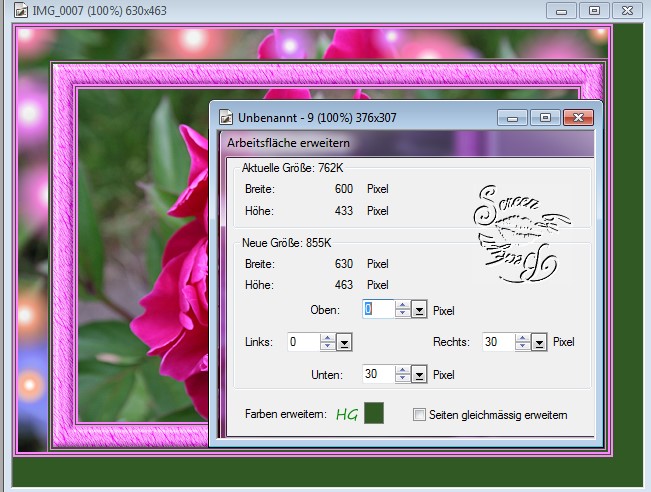The height and width of the screenshot is (492, 651).
Task: Click the Unbenannt - 9 (100%) 376x307 title text
Action: [317, 118]
